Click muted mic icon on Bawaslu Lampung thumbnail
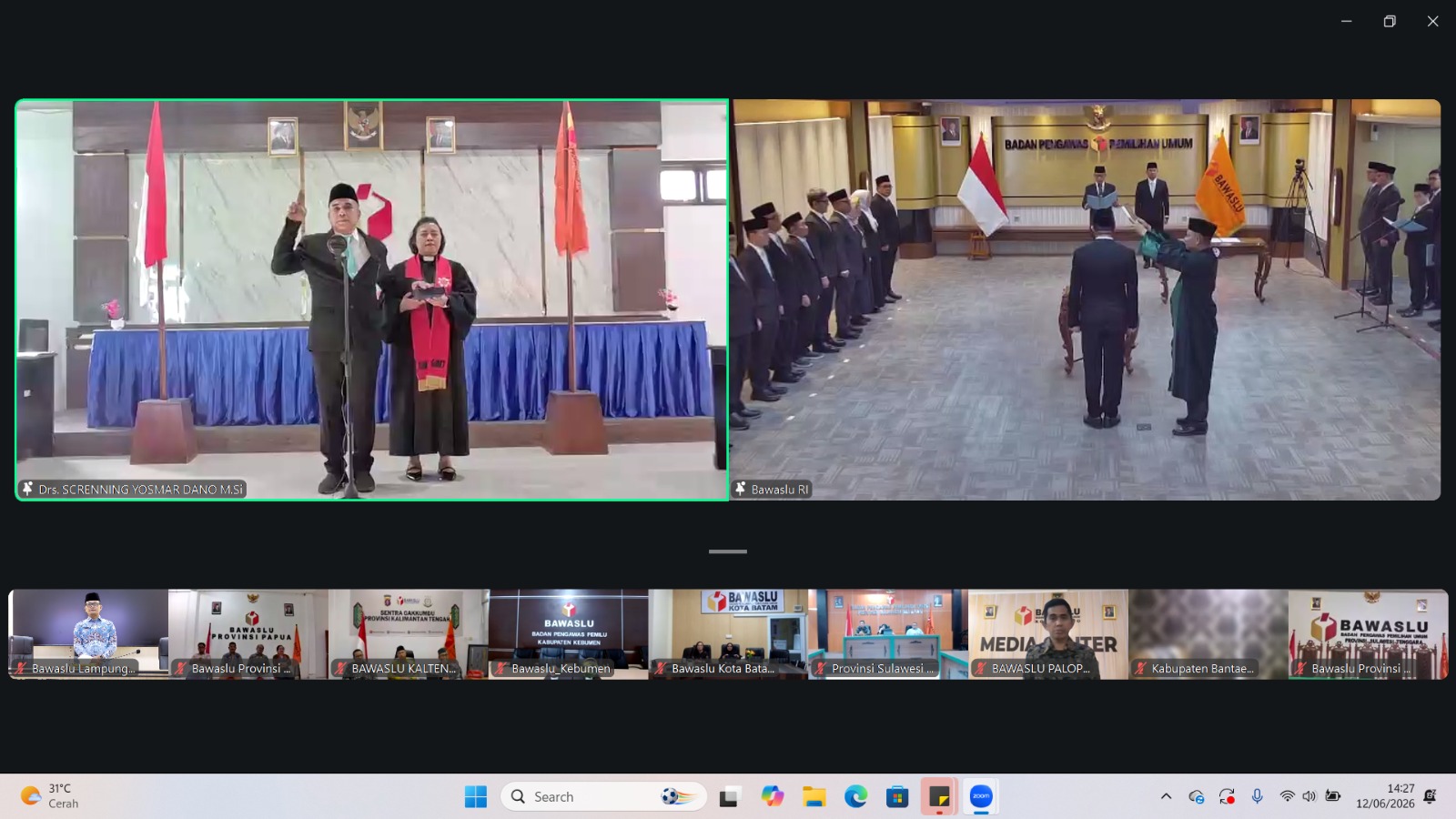 pyautogui.click(x=20, y=668)
